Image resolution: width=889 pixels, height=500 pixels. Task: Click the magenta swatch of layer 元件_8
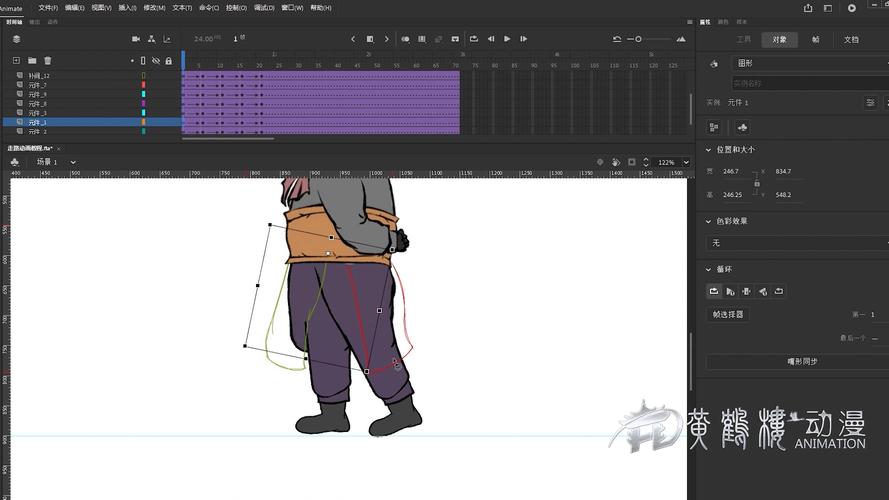click(x=143, y=103)
